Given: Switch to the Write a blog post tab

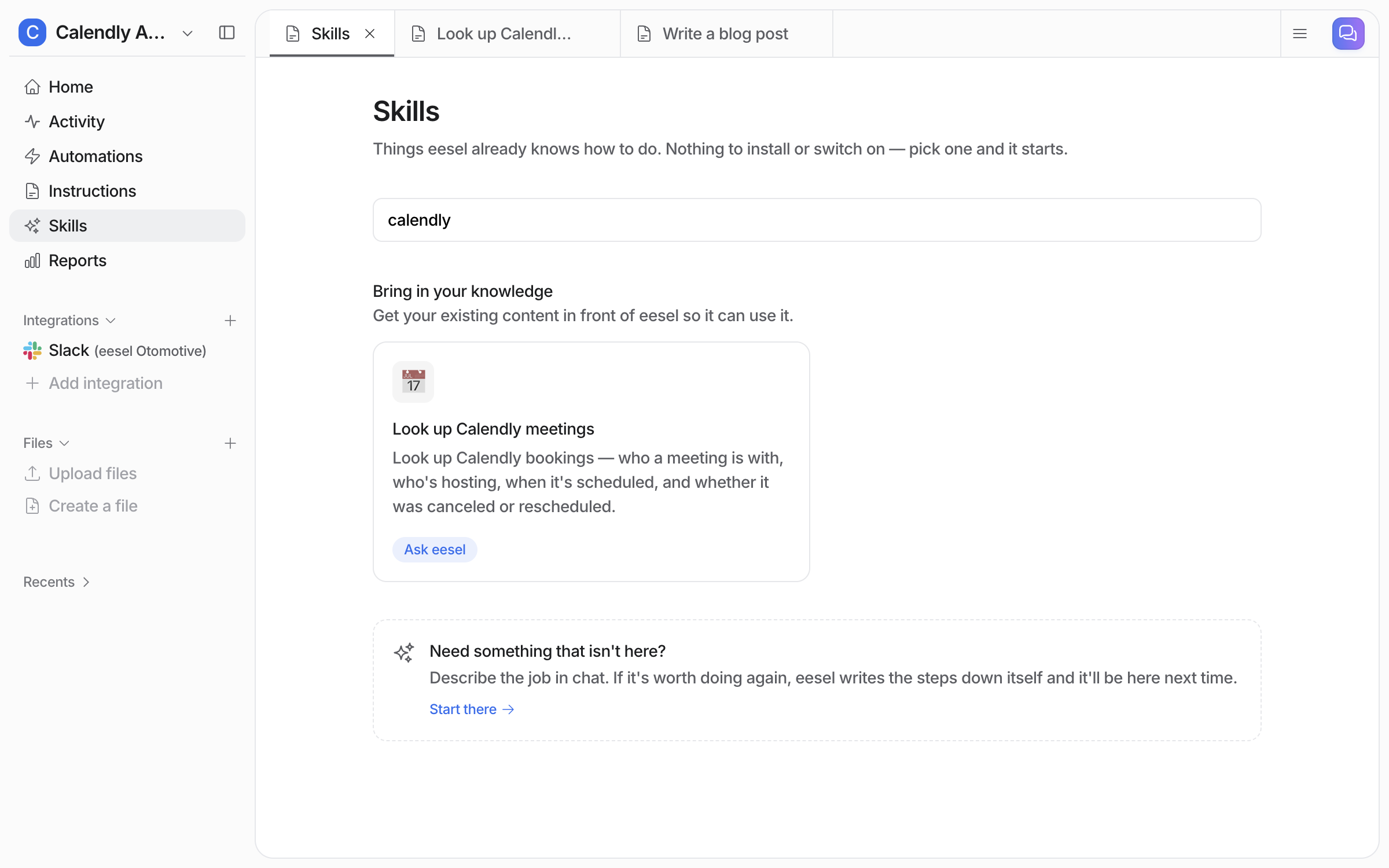Looking at the screenshot, I should point(726,34).
